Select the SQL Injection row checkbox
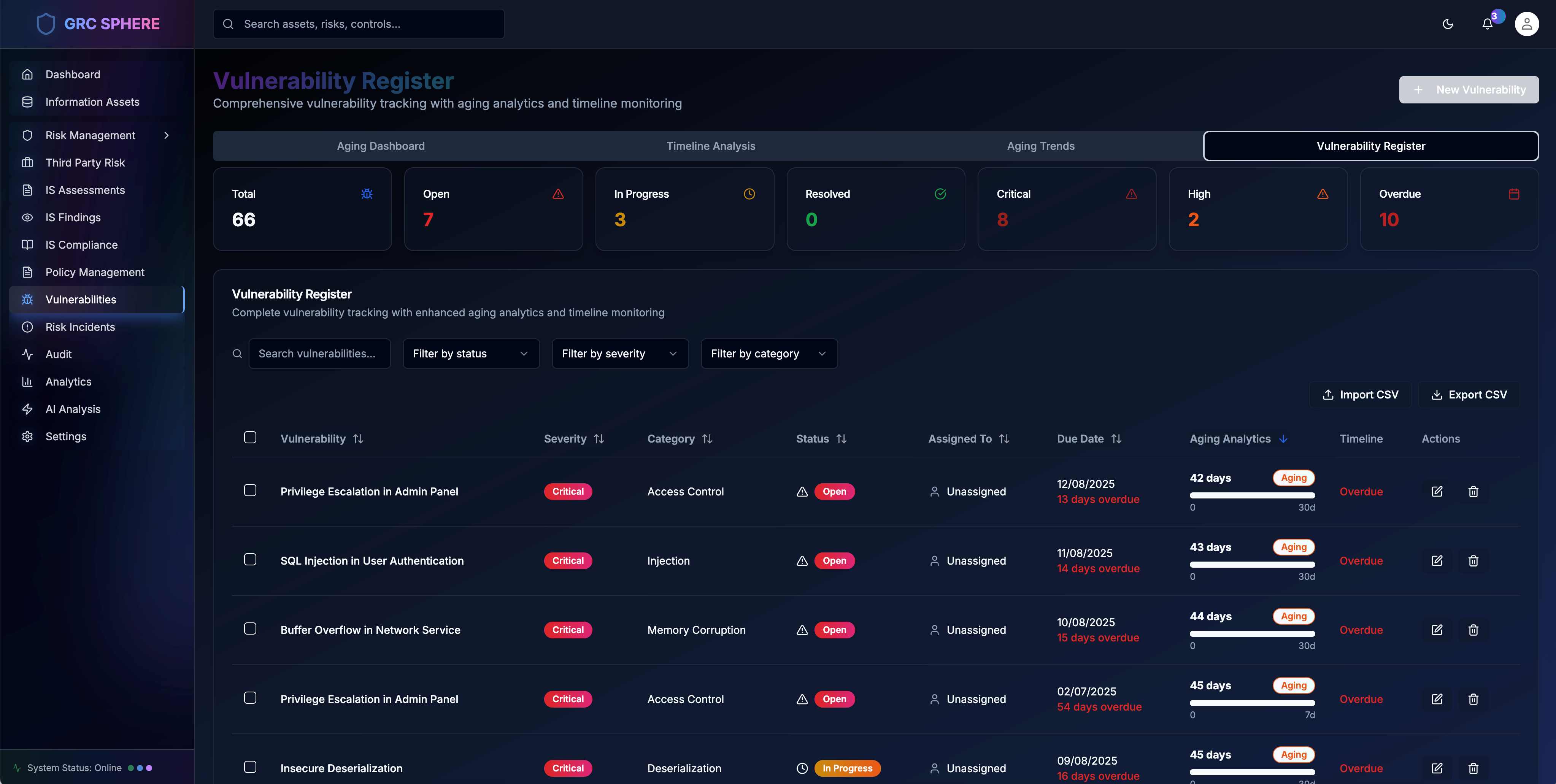The width and height of the screenshot is (1556, 784). (250, 559)
